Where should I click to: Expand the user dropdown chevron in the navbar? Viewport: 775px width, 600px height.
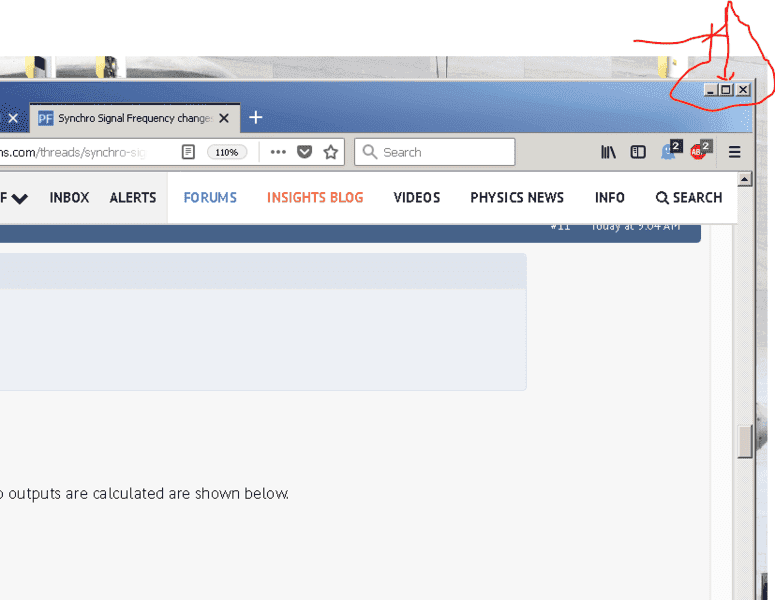(20, 199)
